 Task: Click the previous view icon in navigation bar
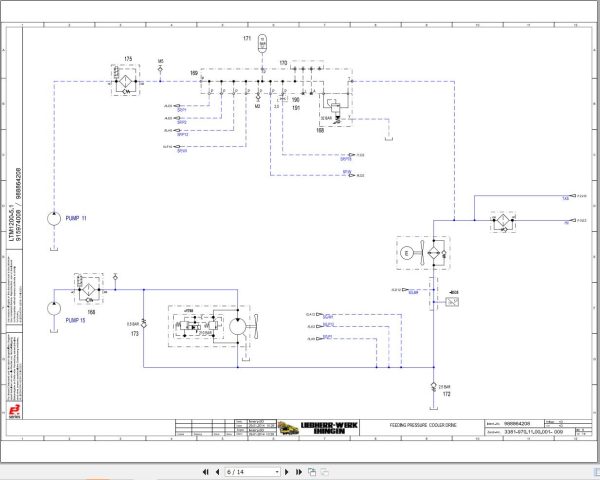[x=312, y=472]
